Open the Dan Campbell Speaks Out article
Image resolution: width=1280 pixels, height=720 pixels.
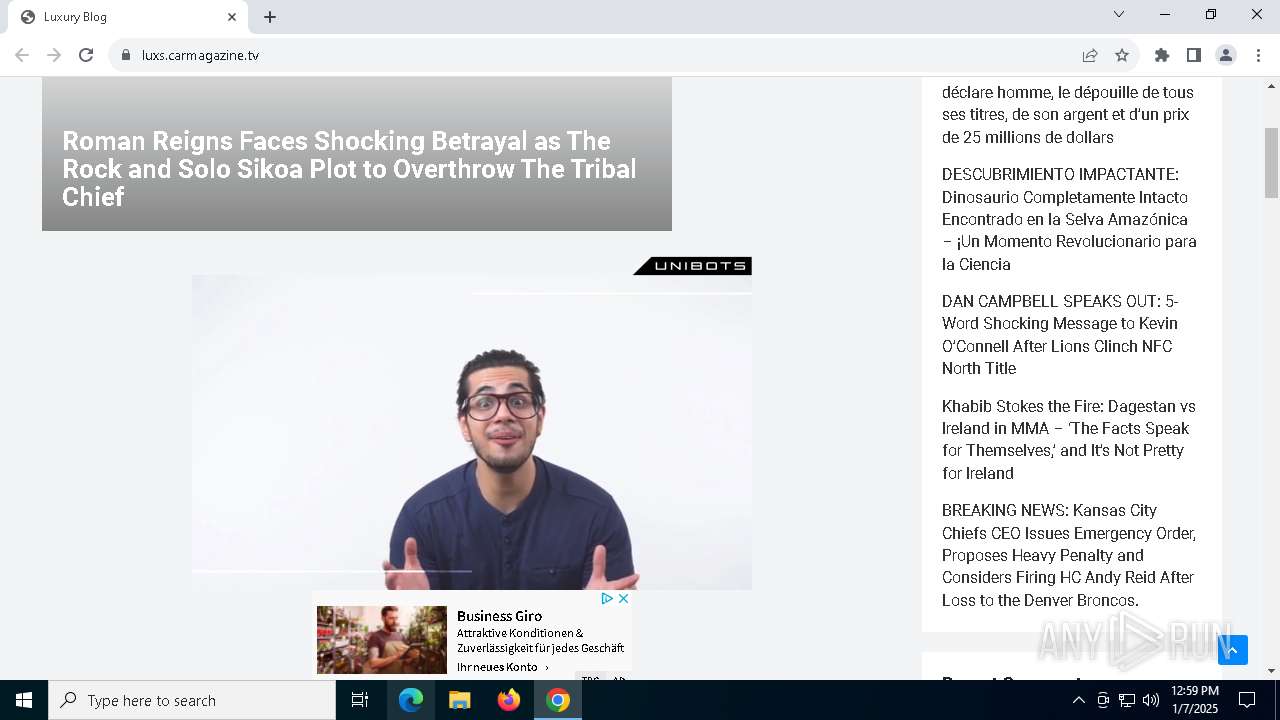coord(1060,335)
